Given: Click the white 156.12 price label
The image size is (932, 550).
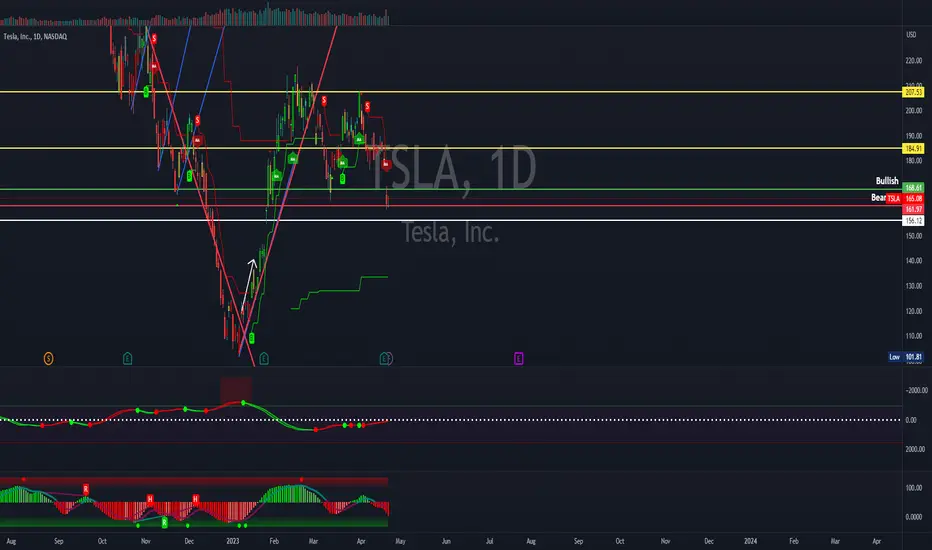Looking at the screenshot, I should pyautogui.click(x=914, y=221).
